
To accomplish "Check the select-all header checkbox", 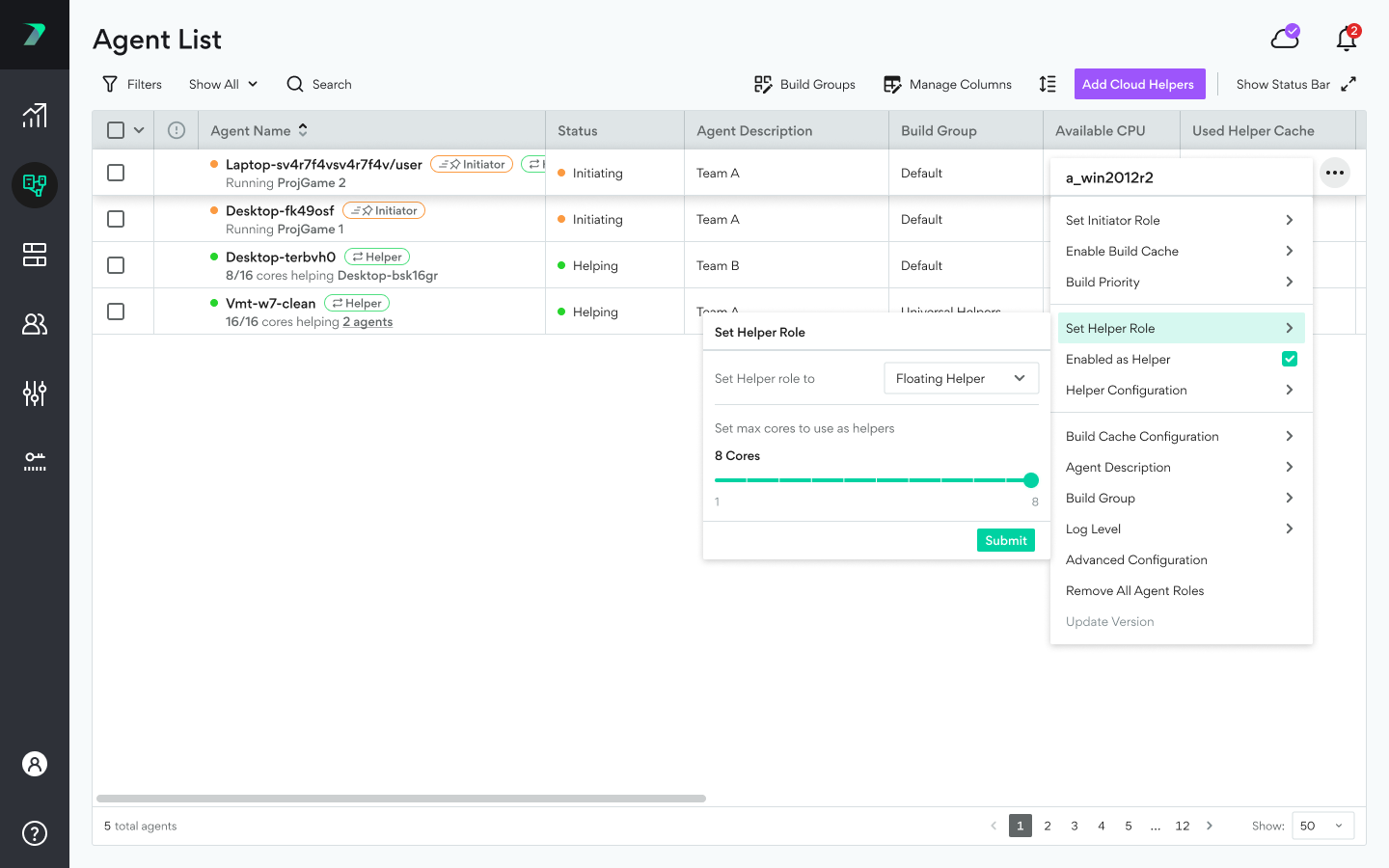I will pyautogui.click(x=116, y=130).
